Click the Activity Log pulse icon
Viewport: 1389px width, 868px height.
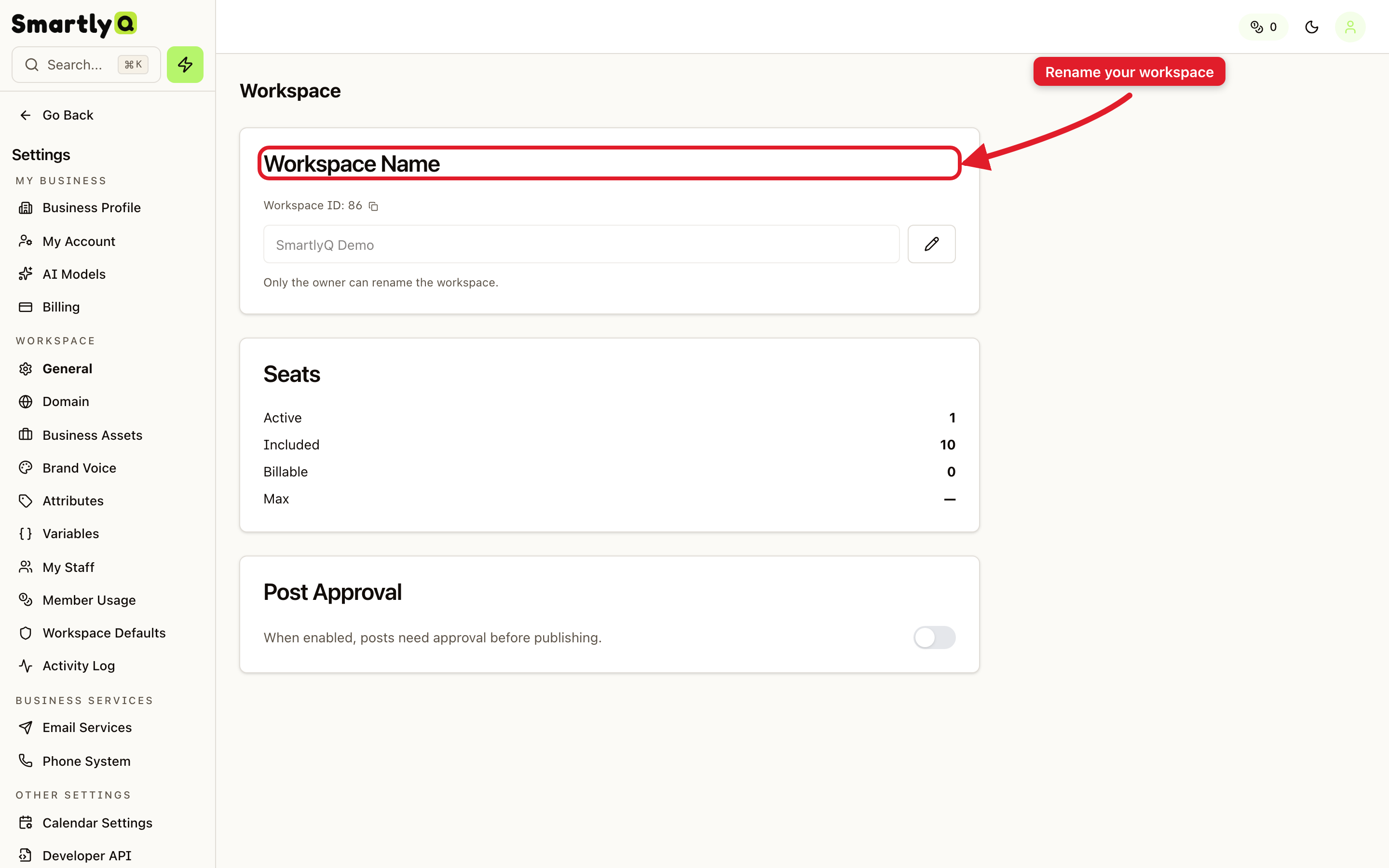tap(25, 665)
